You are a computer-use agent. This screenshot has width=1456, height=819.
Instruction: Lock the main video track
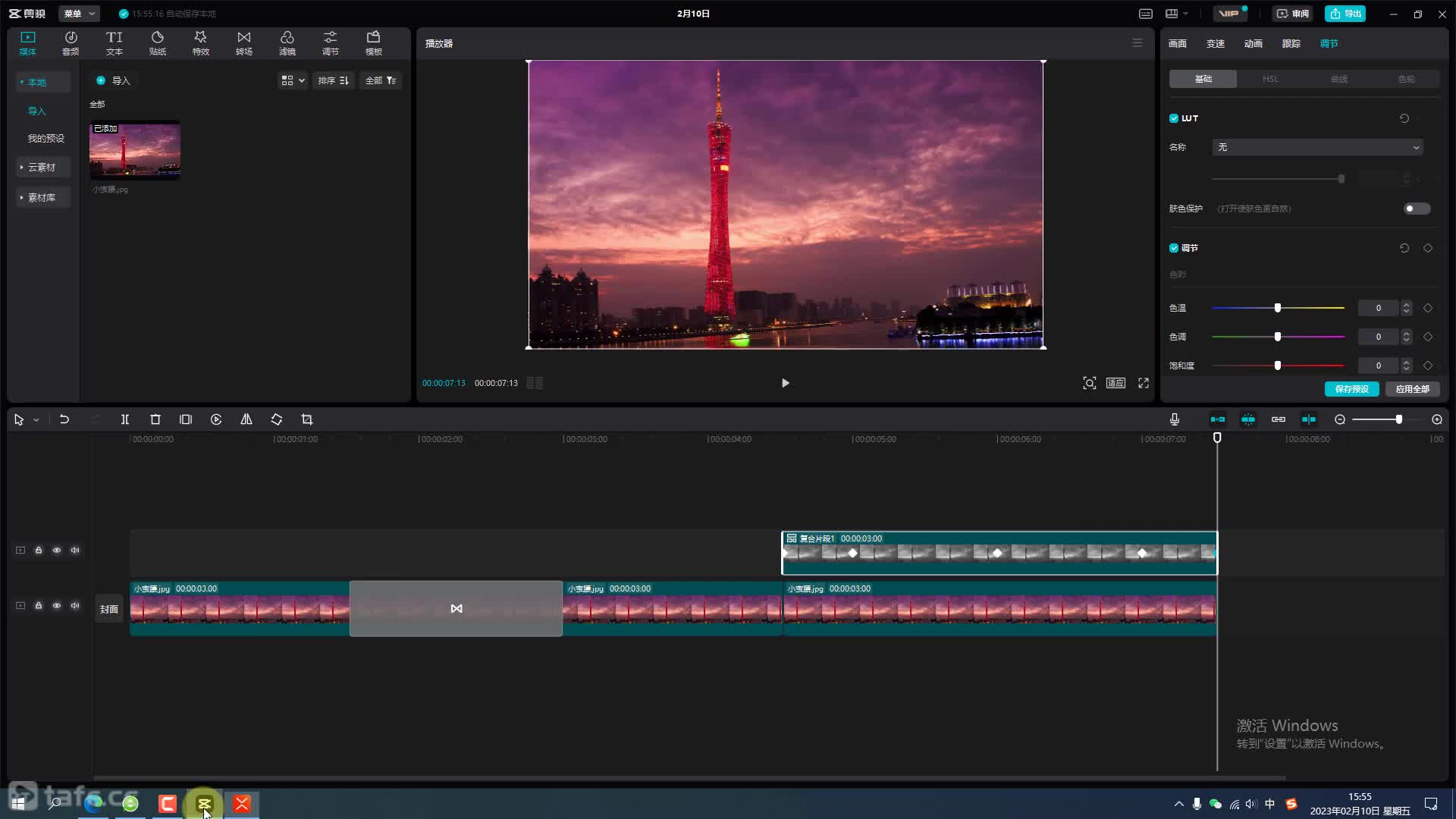(39, 606)
